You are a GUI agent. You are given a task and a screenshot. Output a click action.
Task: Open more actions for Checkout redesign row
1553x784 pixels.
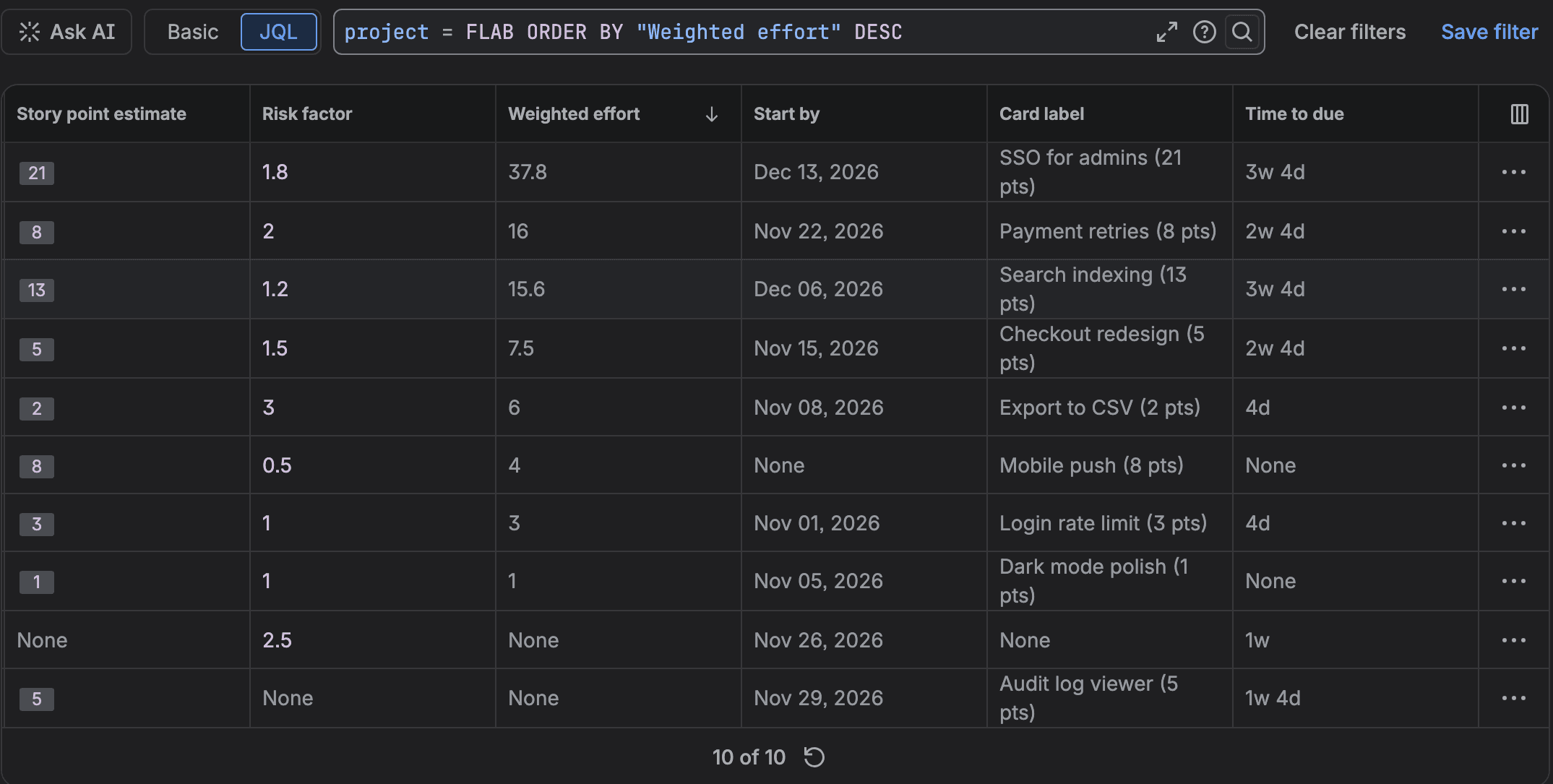click(1513, 348)
